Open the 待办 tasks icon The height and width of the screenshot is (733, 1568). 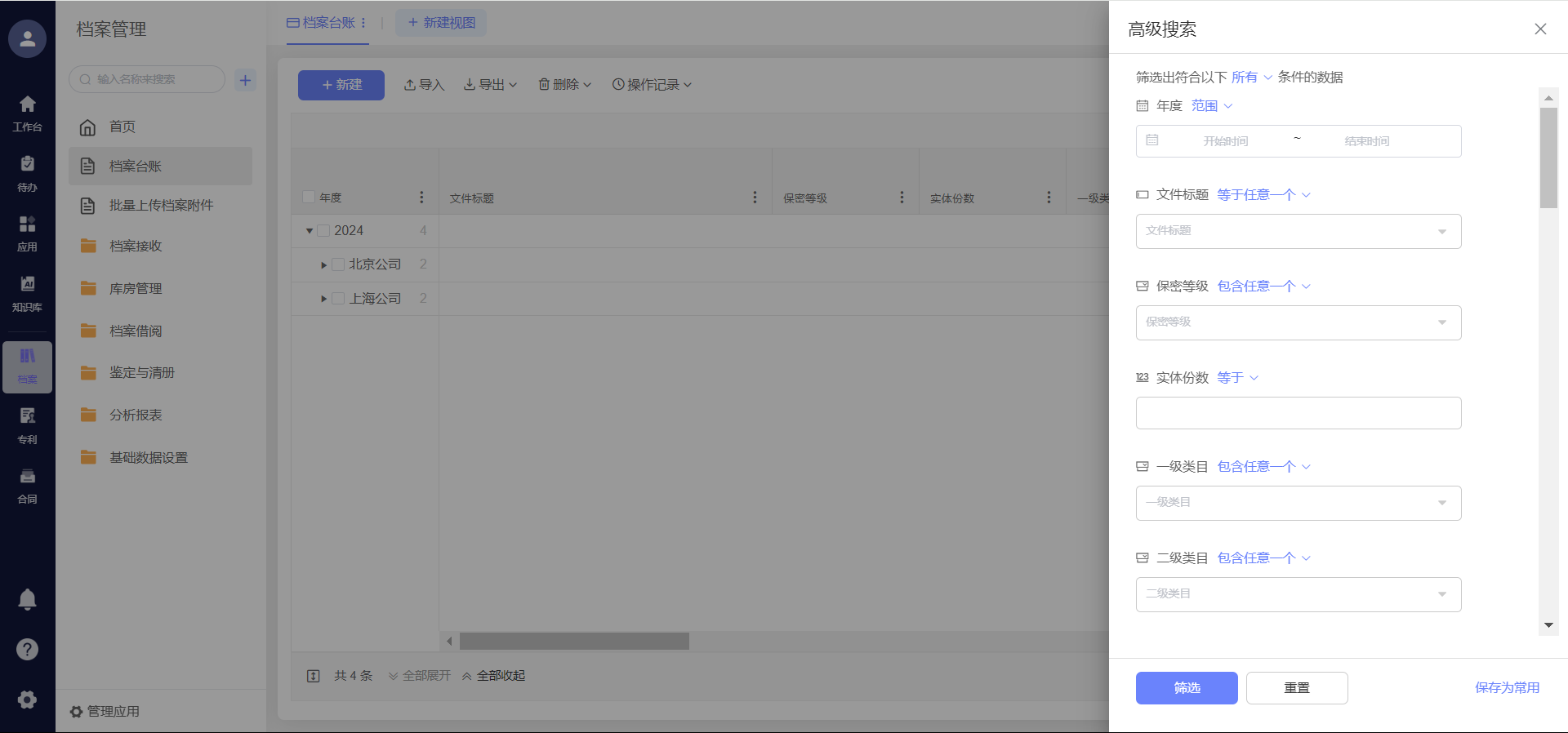pos(27,172)
